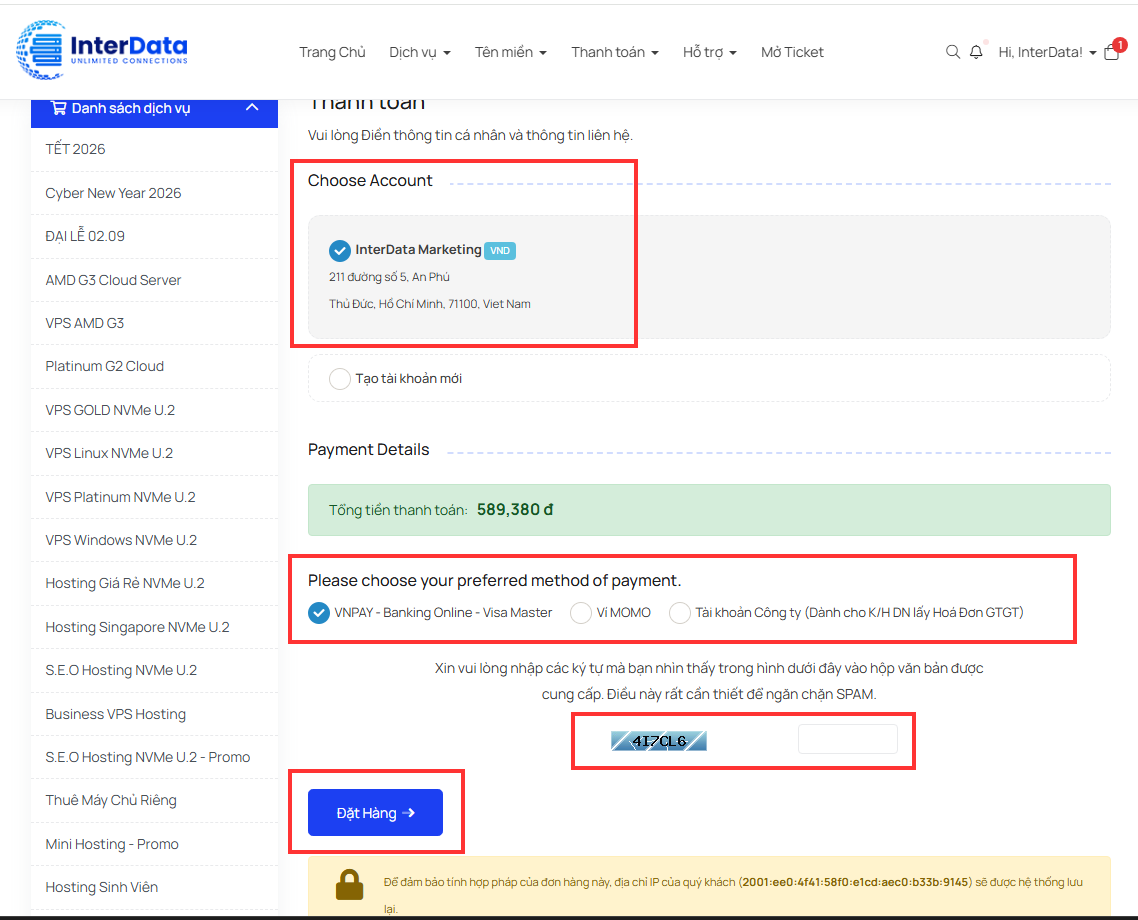Click the cart icon beside Danh sách dịch vụ
Image resolution: width=1138 pixels, height=920 pixels.
coord(59,108)
